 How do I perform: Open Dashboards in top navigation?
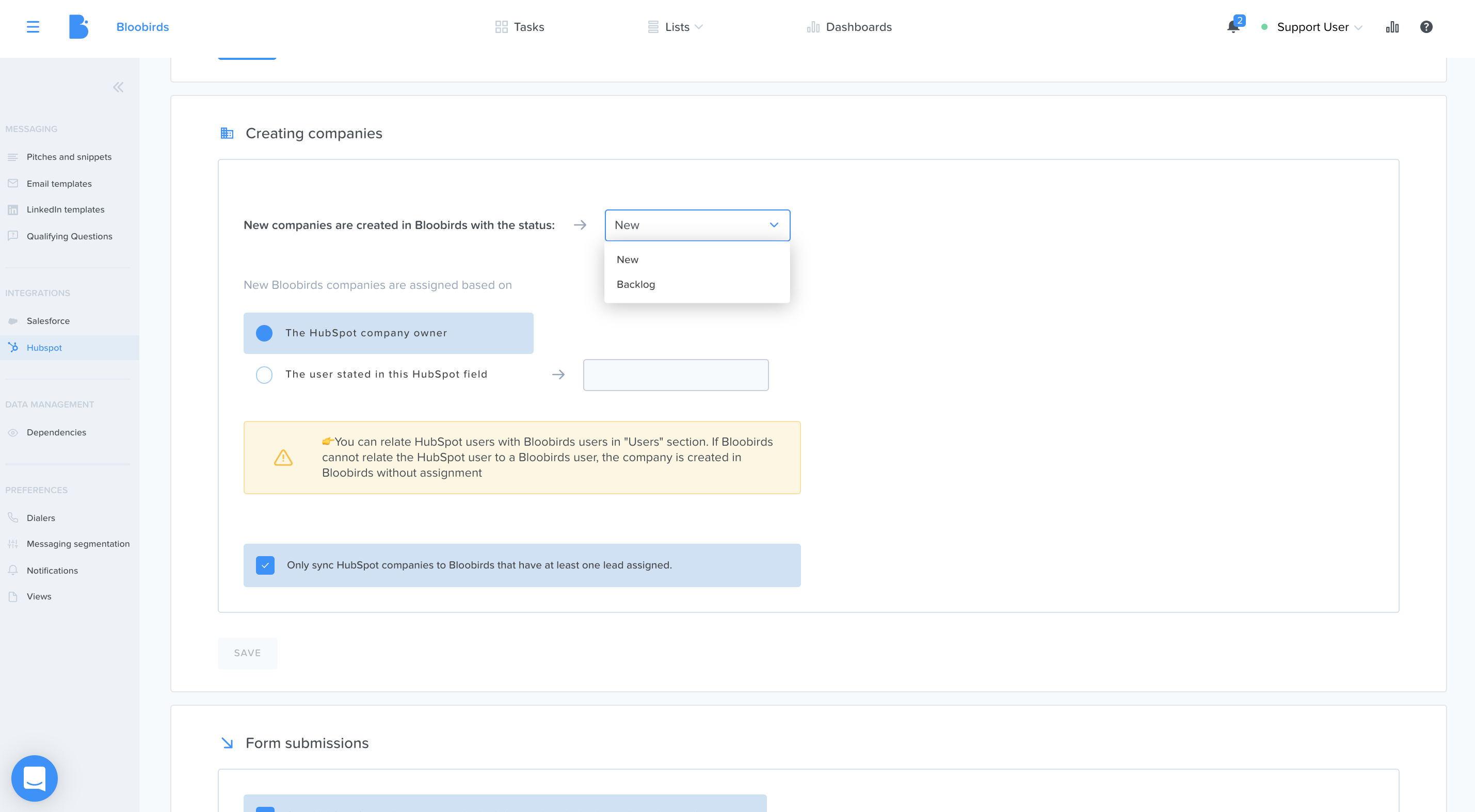[849, 27]
